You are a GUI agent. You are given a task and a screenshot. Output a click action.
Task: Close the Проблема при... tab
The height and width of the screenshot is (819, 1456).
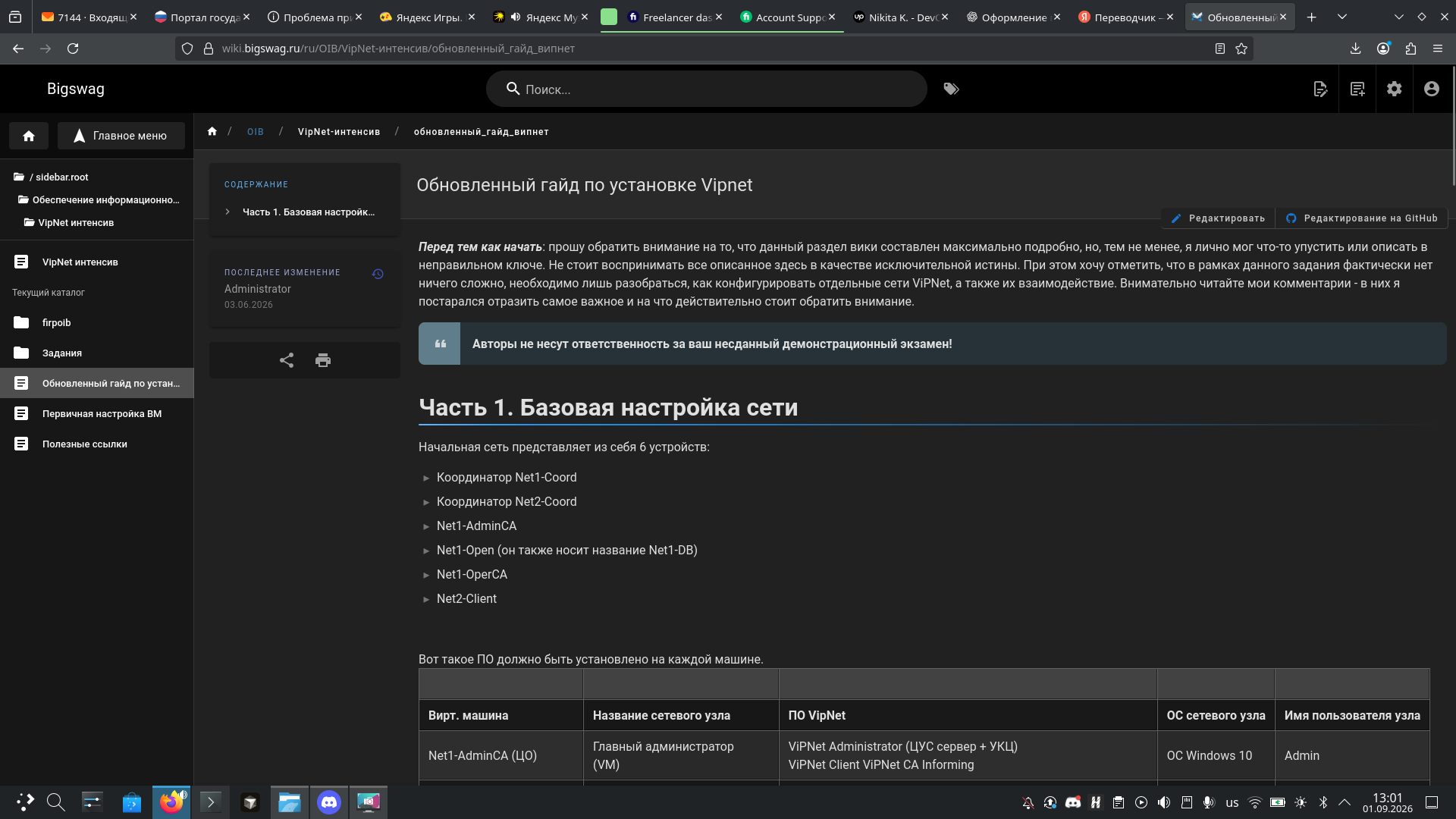click(x=359, y=17)
